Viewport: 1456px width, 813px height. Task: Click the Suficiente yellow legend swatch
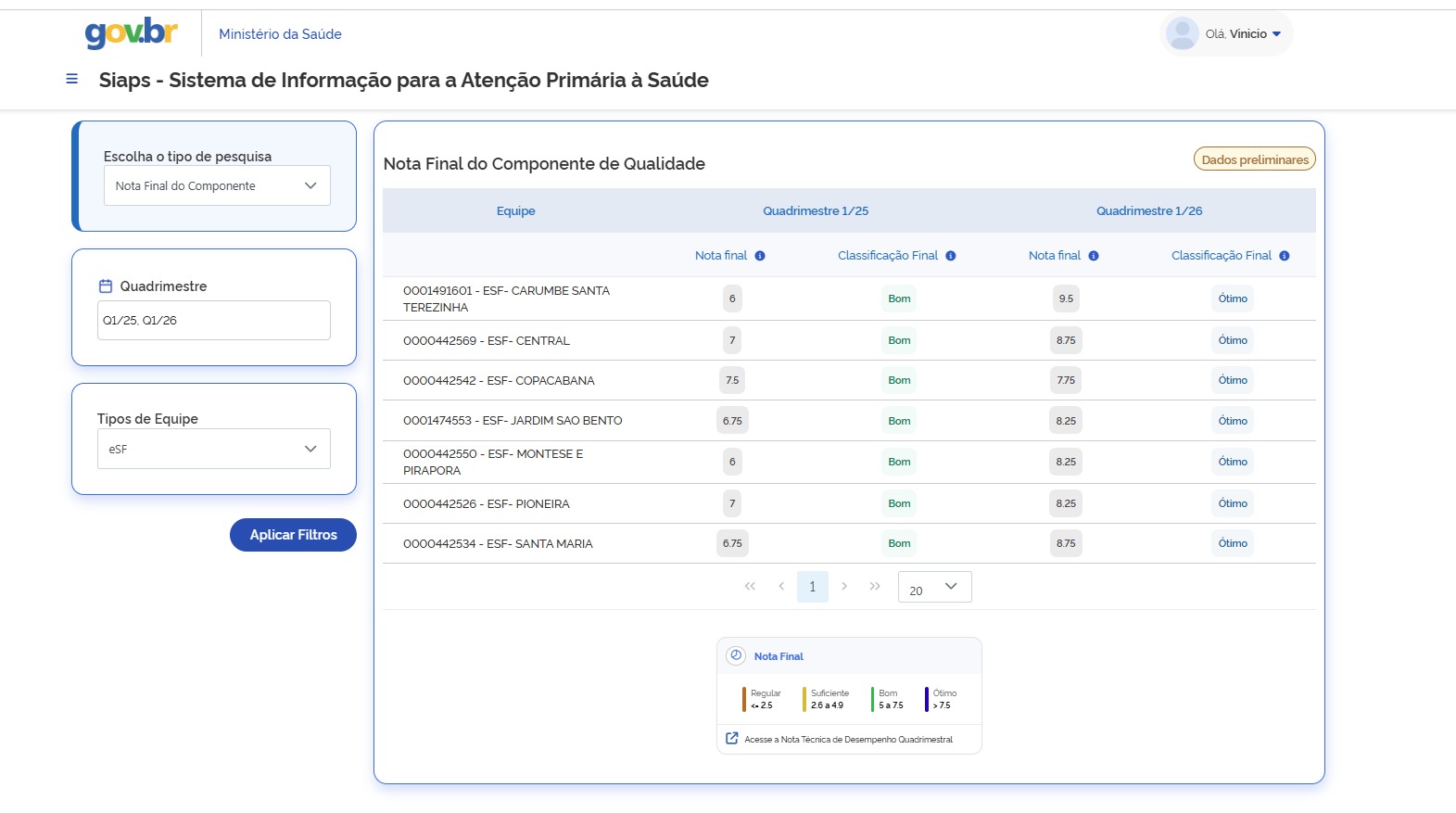[804, 699]
